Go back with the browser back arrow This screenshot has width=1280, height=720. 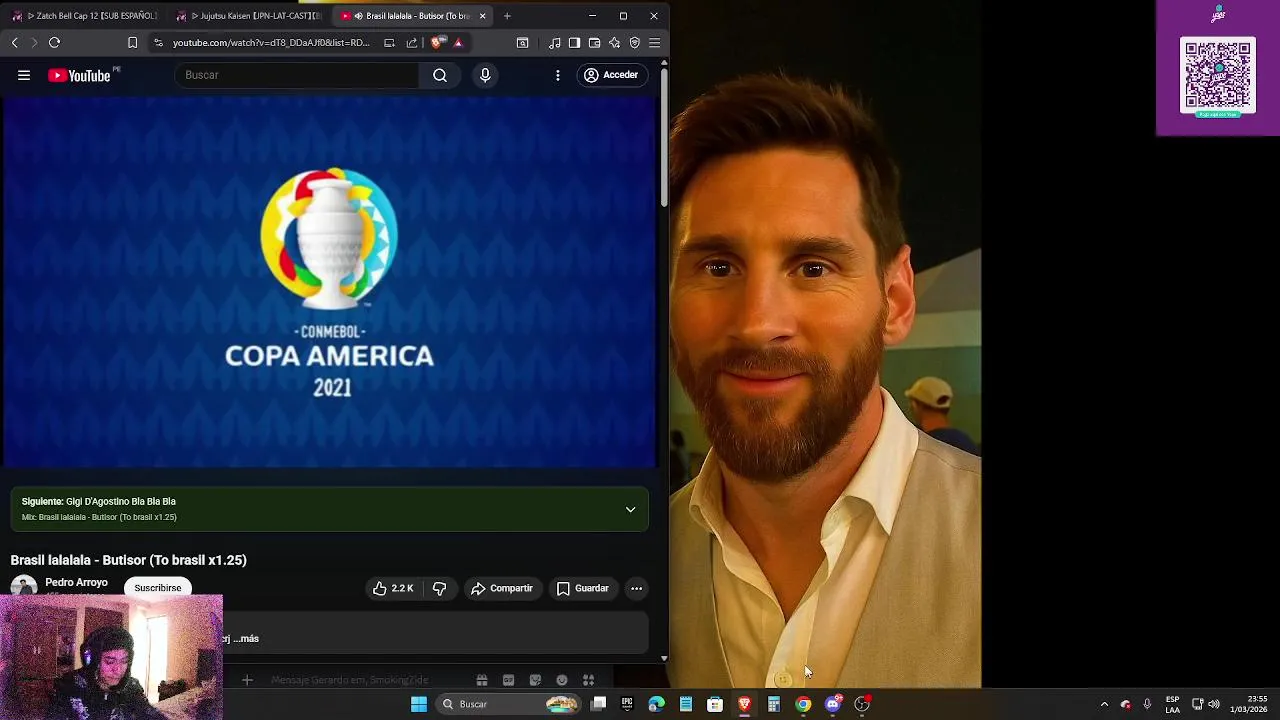click(14, 43)
